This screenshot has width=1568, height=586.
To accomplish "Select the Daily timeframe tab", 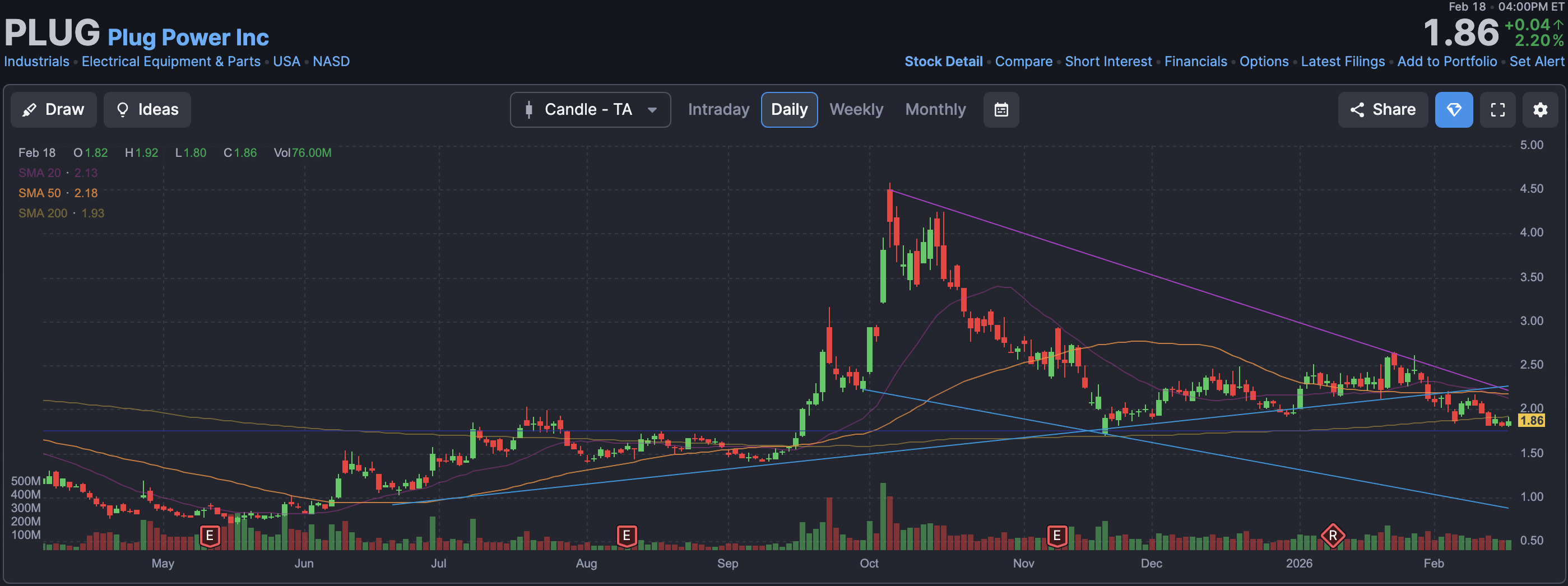I will click(x=790, y=110).
